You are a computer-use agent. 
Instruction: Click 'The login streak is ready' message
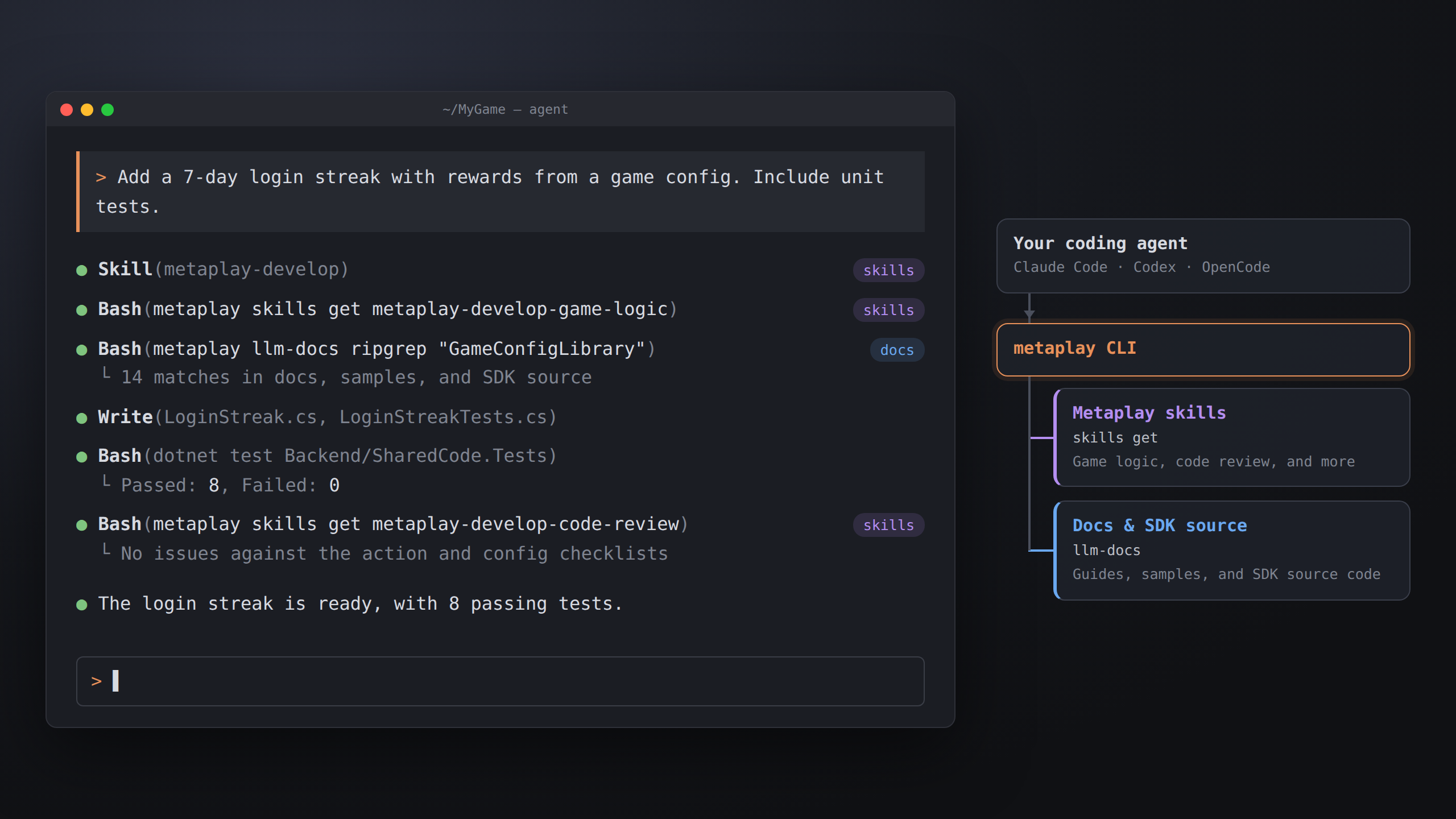360,603
